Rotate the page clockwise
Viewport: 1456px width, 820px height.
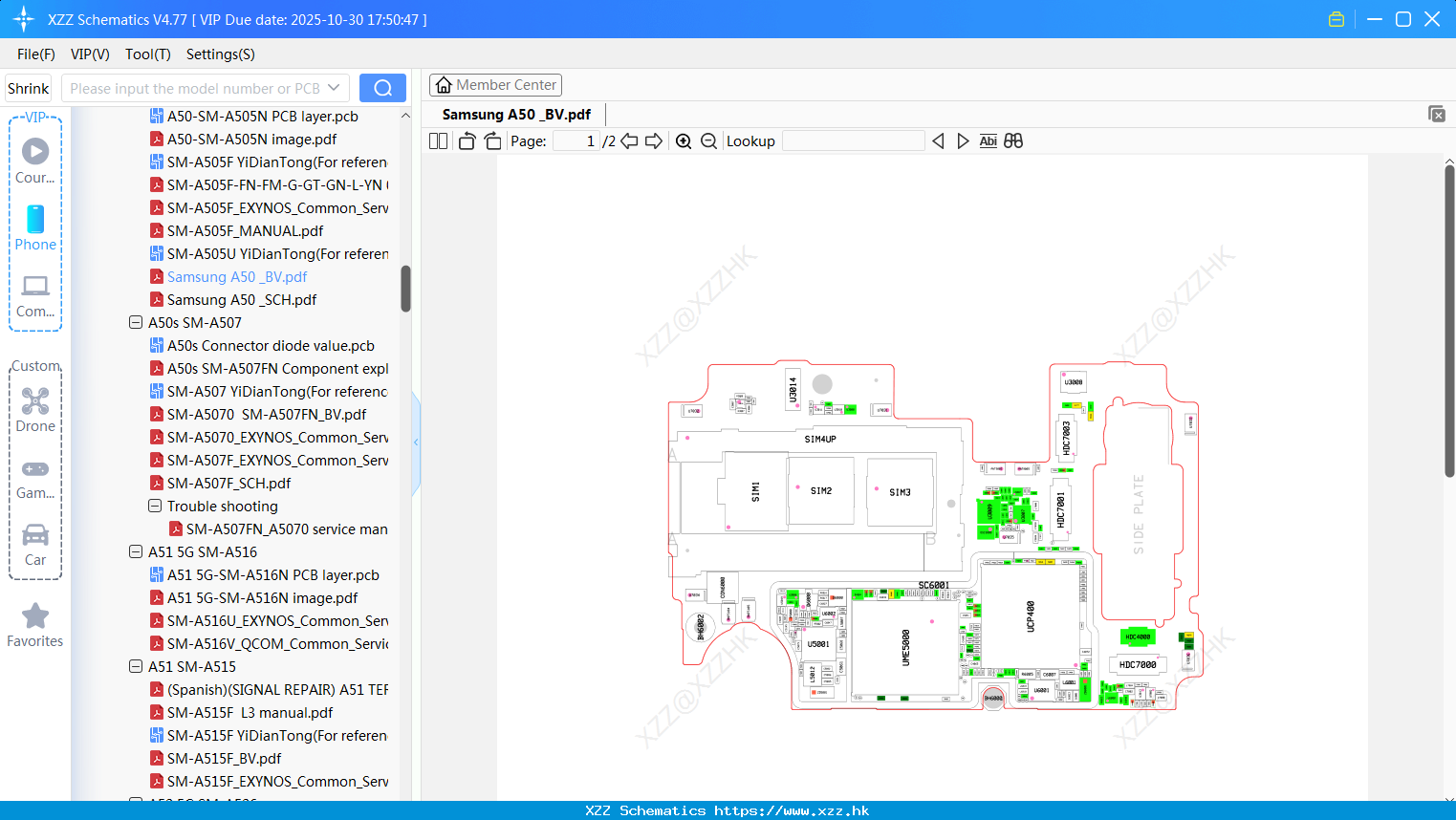coord(492,140)
